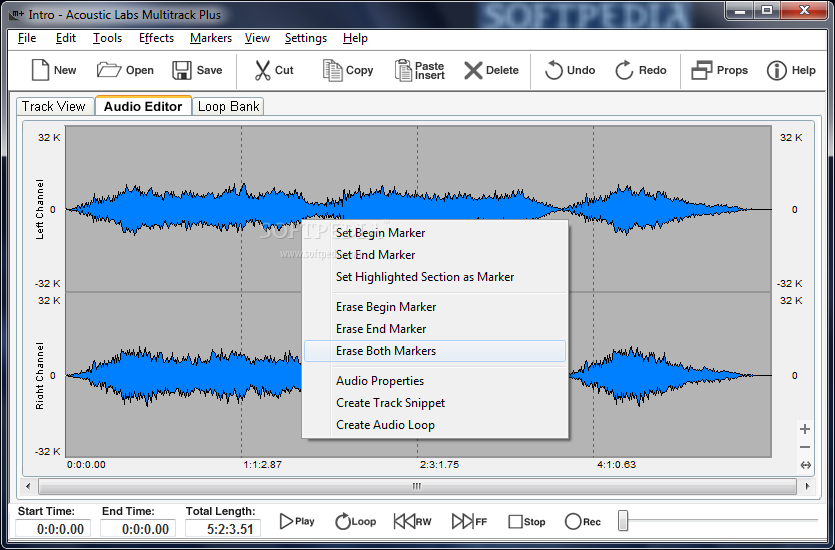This screenshot has height=550, width=835.
Task: Click the 0:0:0.00 timeline start label
Action: point(86,465)
